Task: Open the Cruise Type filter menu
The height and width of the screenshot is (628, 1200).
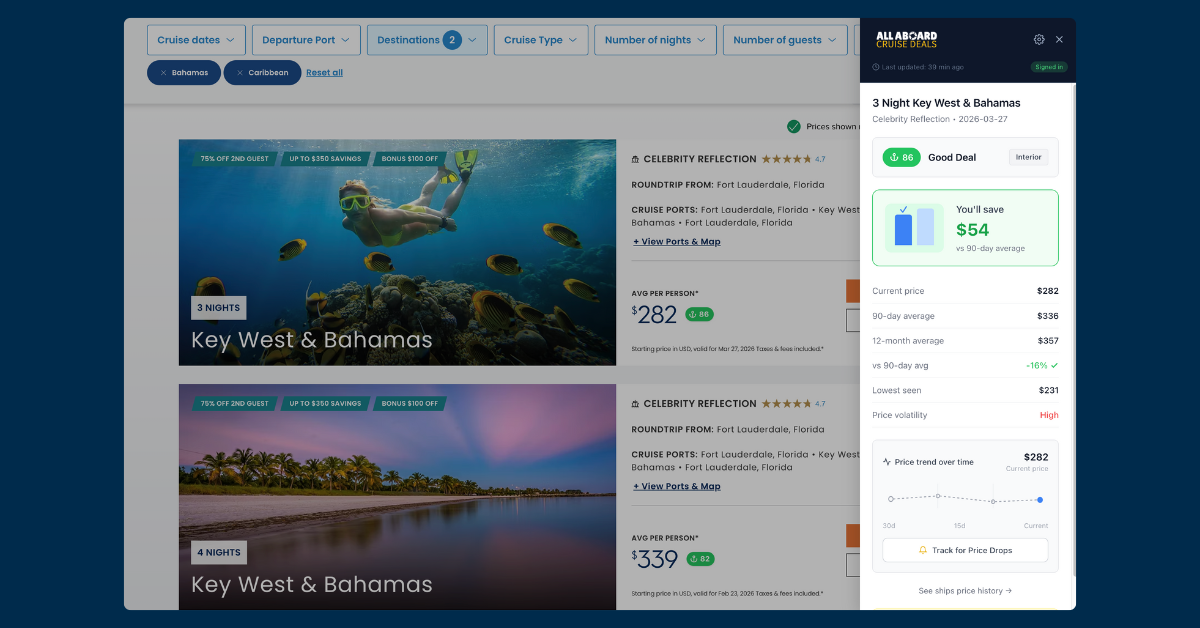Action: click(540, 40)
